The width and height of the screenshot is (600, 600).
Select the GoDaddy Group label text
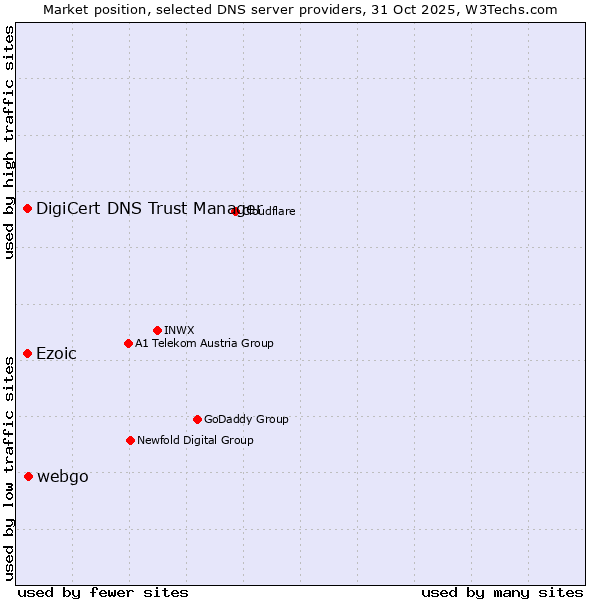246,419
